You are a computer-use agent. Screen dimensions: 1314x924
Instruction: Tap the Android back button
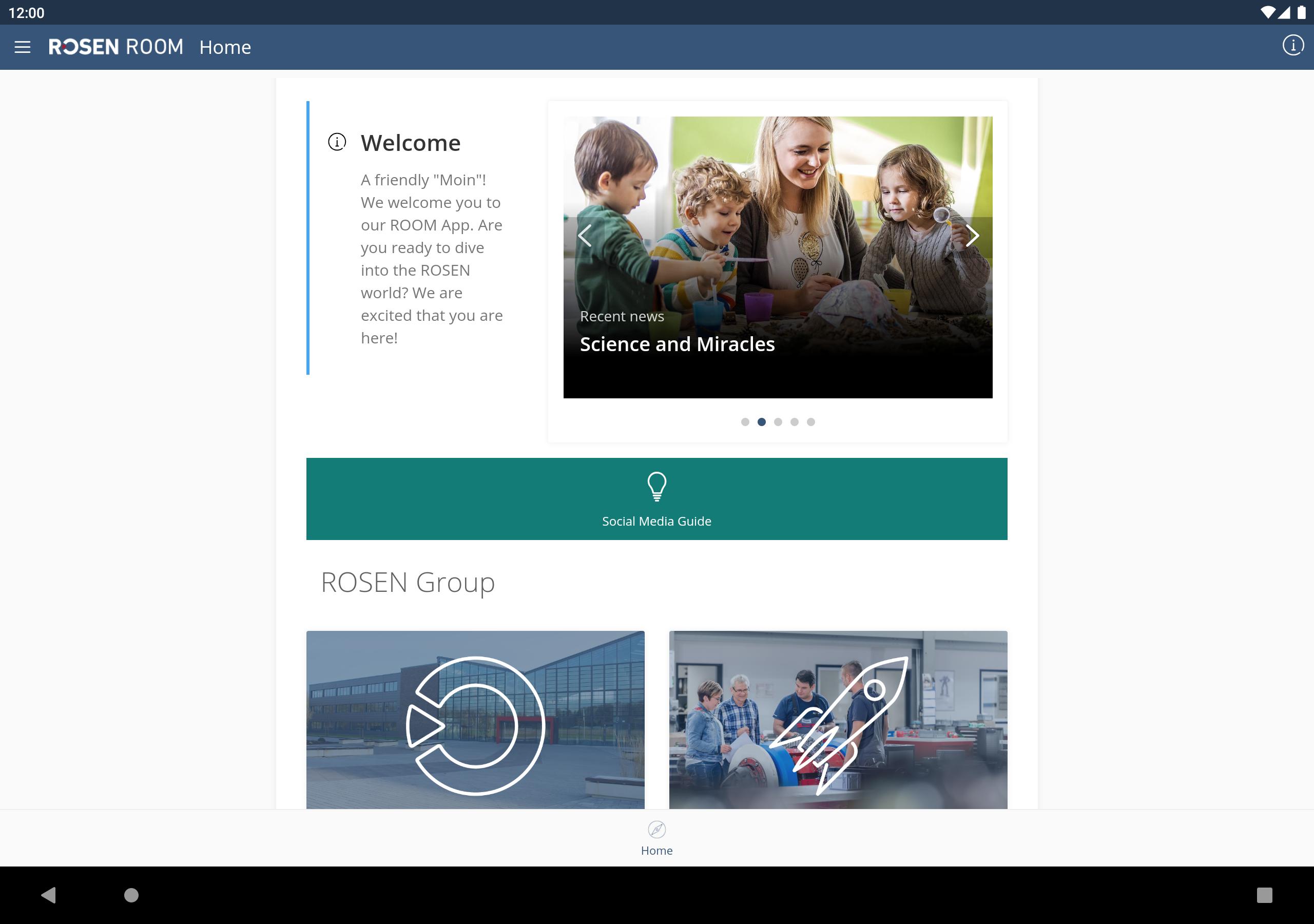coord(49,895)
